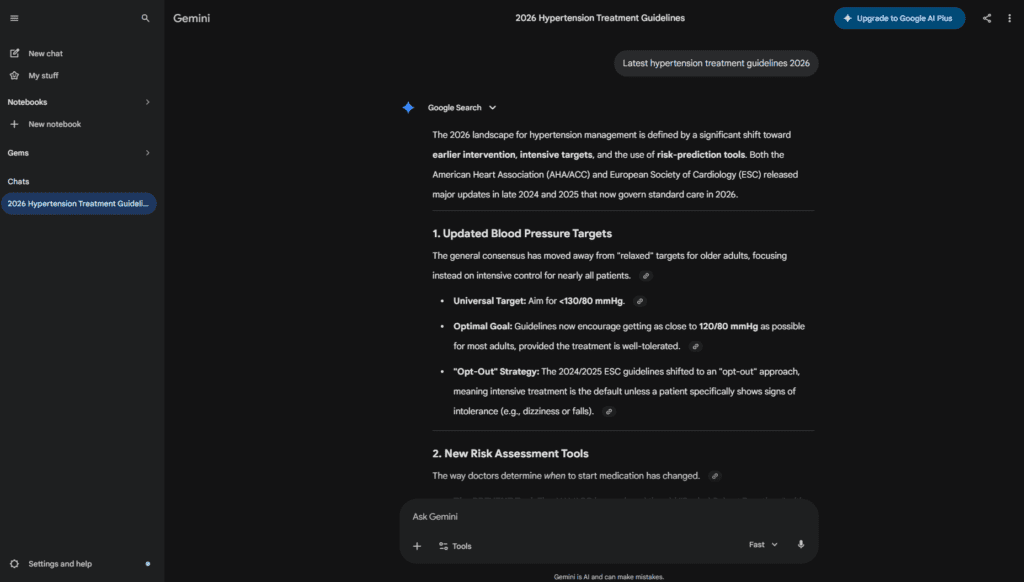Image resolution: width=1024 pixels, height=582 pixels.
Task: Click the New chat pencil icon
Action: [14, 54]
